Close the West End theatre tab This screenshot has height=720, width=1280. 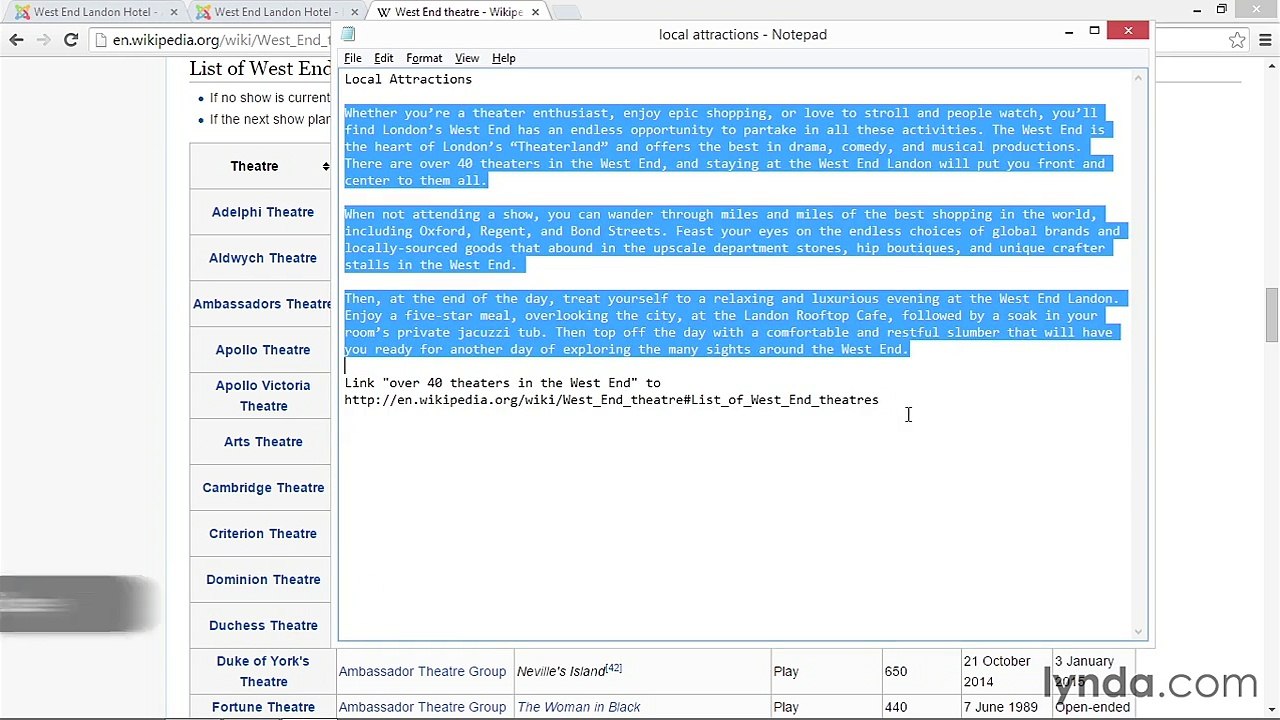(535, 12)
